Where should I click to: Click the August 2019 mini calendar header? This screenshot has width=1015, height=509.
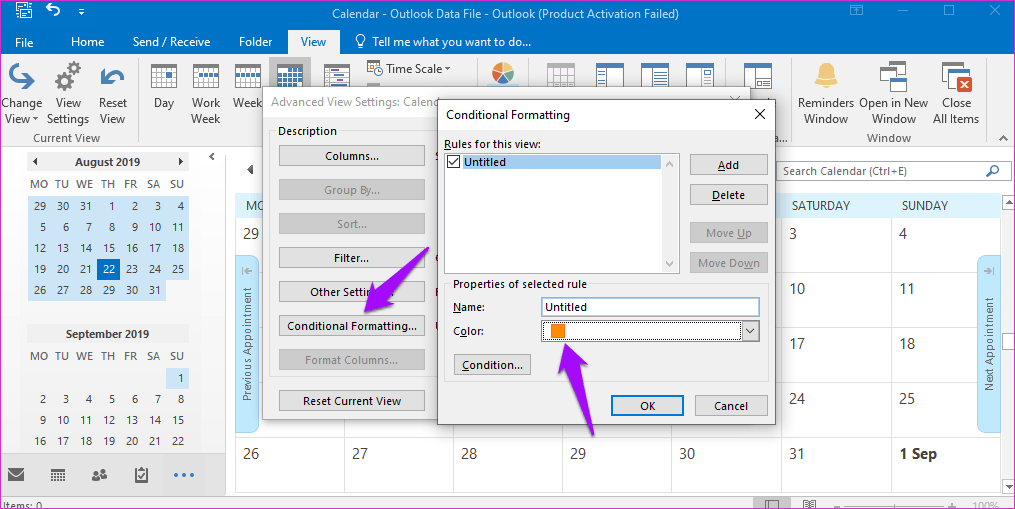[107, 162]
